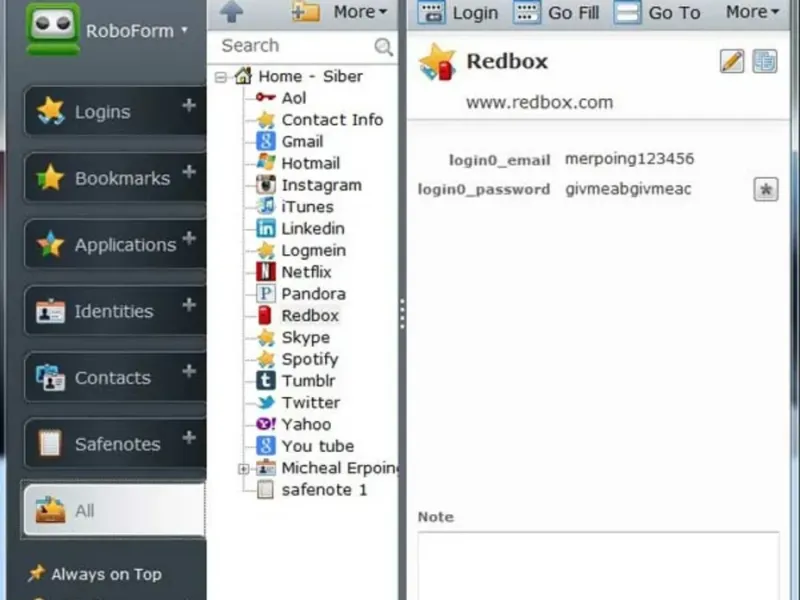Screen dimensions: 800x600
Task: Select the safenote 1 entry
Action: click(x=312, y=490)
